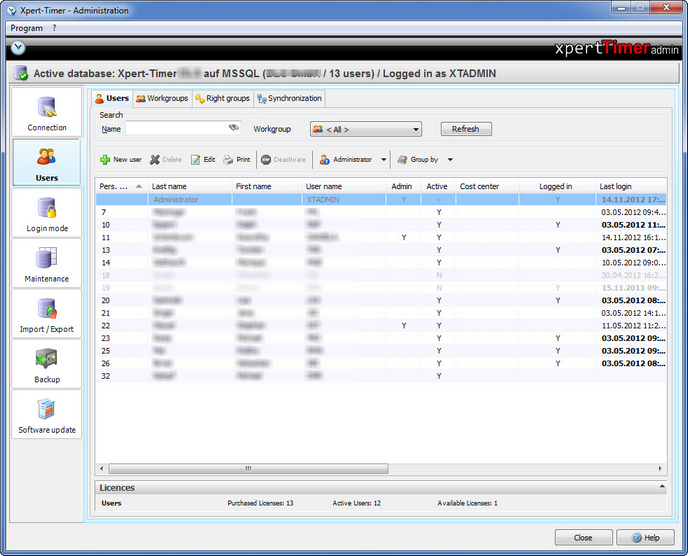This screenshot has width=688, height=556.
Task: Switch to the Synchronization tab
Action: pyautogui.click(x=290, y=98)
